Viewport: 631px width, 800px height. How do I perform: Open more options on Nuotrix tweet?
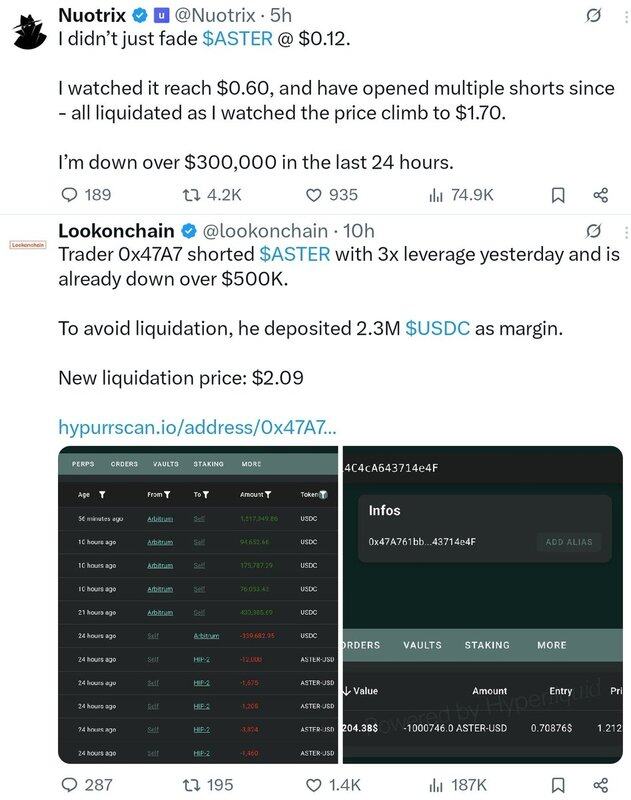tap(626, 16)
